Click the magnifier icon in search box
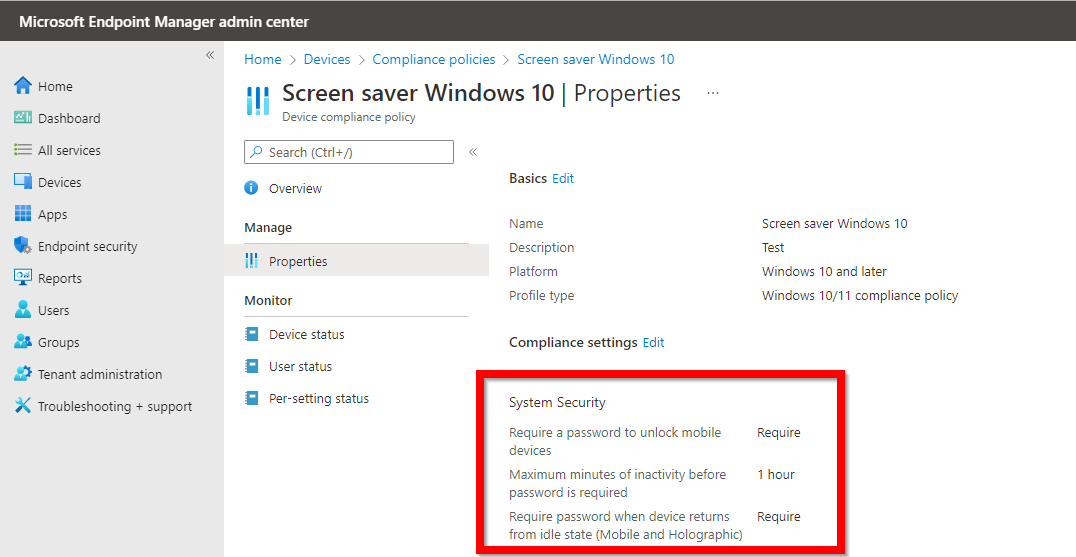The width and height of the screenshot is (1076, 557). click(x=256, y=152)
